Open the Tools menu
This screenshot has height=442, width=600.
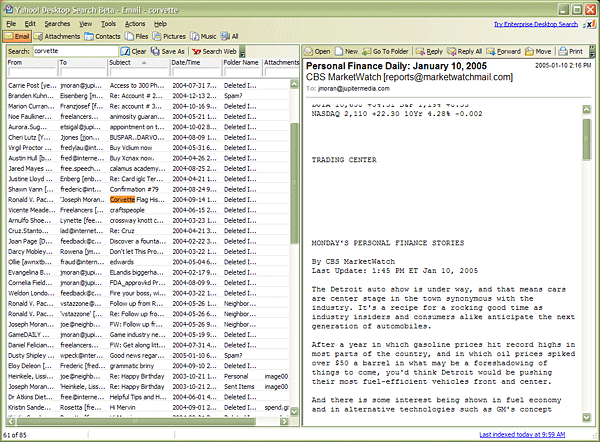108,24
